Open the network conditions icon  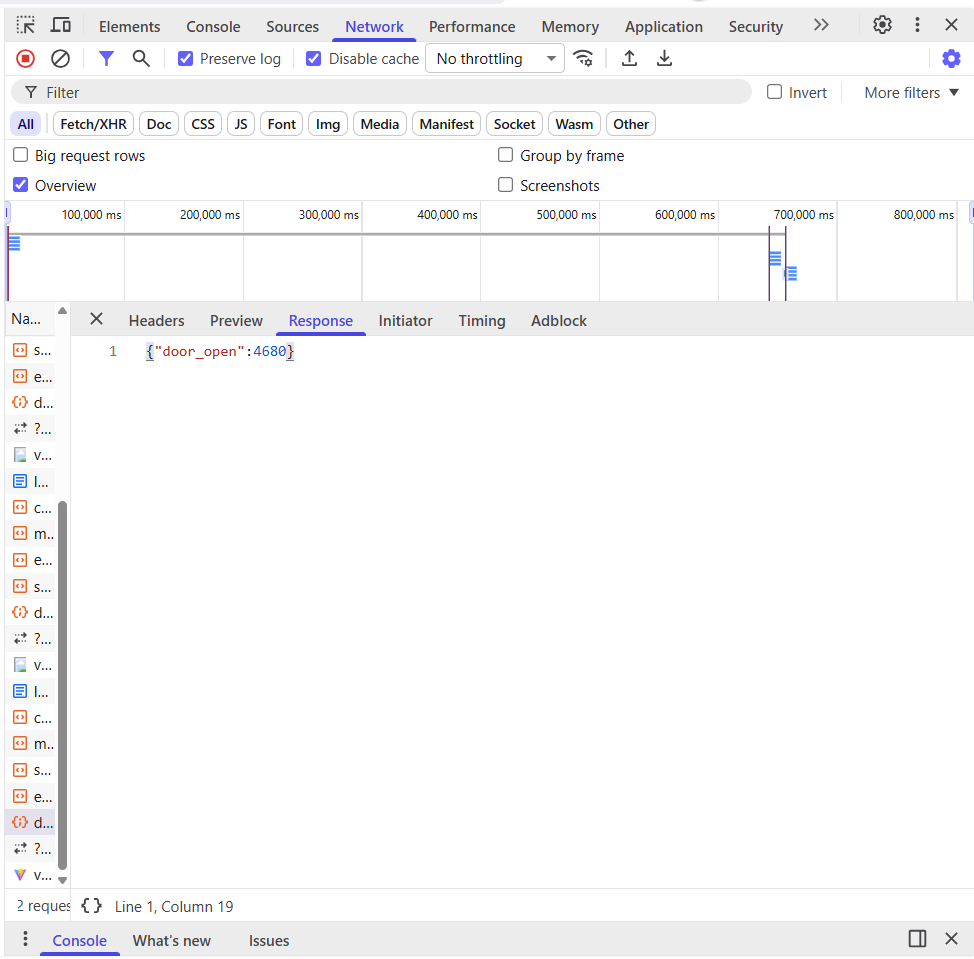point(583,59)
